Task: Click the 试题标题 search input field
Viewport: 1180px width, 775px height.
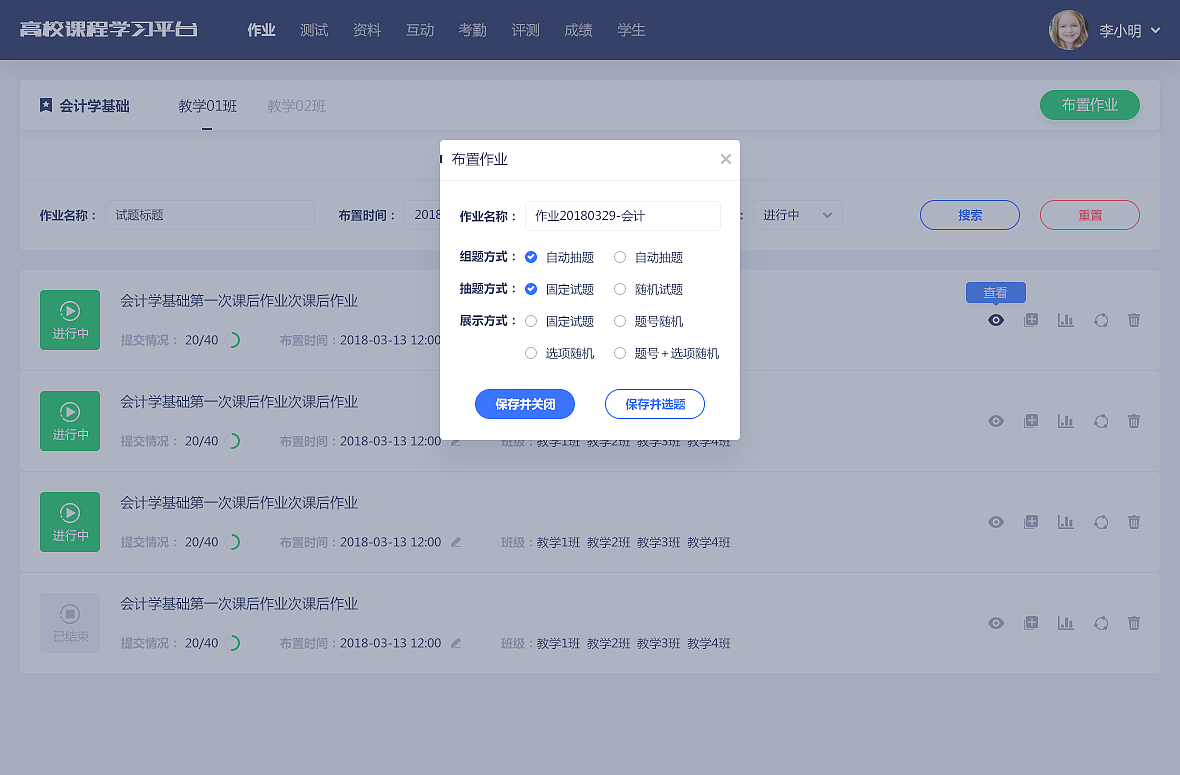Action: [x=210, y=215]
